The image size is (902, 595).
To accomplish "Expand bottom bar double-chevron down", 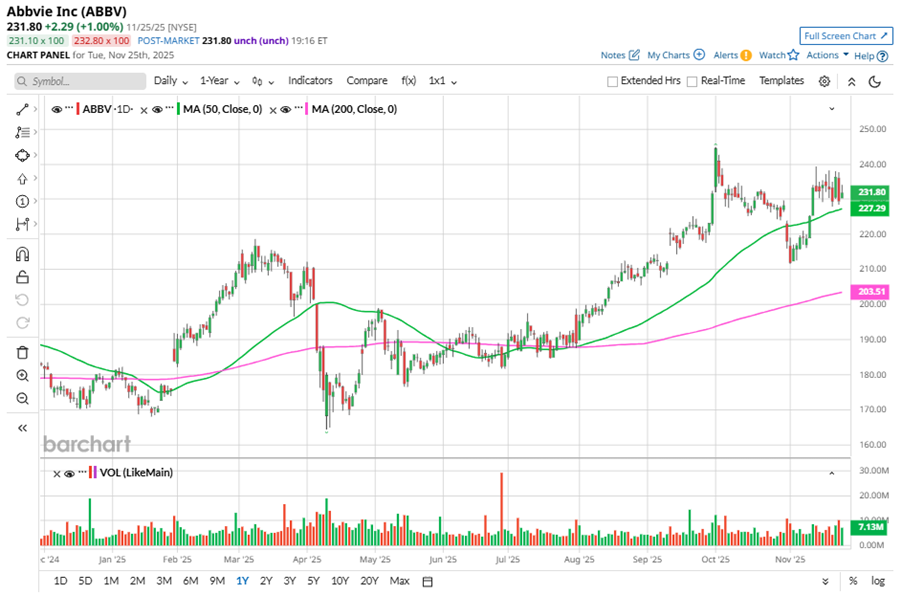I will (825, 582).
